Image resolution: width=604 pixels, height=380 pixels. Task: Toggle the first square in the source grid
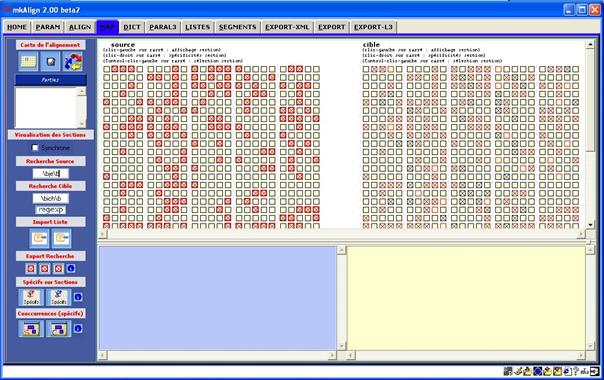click(107, 69)
